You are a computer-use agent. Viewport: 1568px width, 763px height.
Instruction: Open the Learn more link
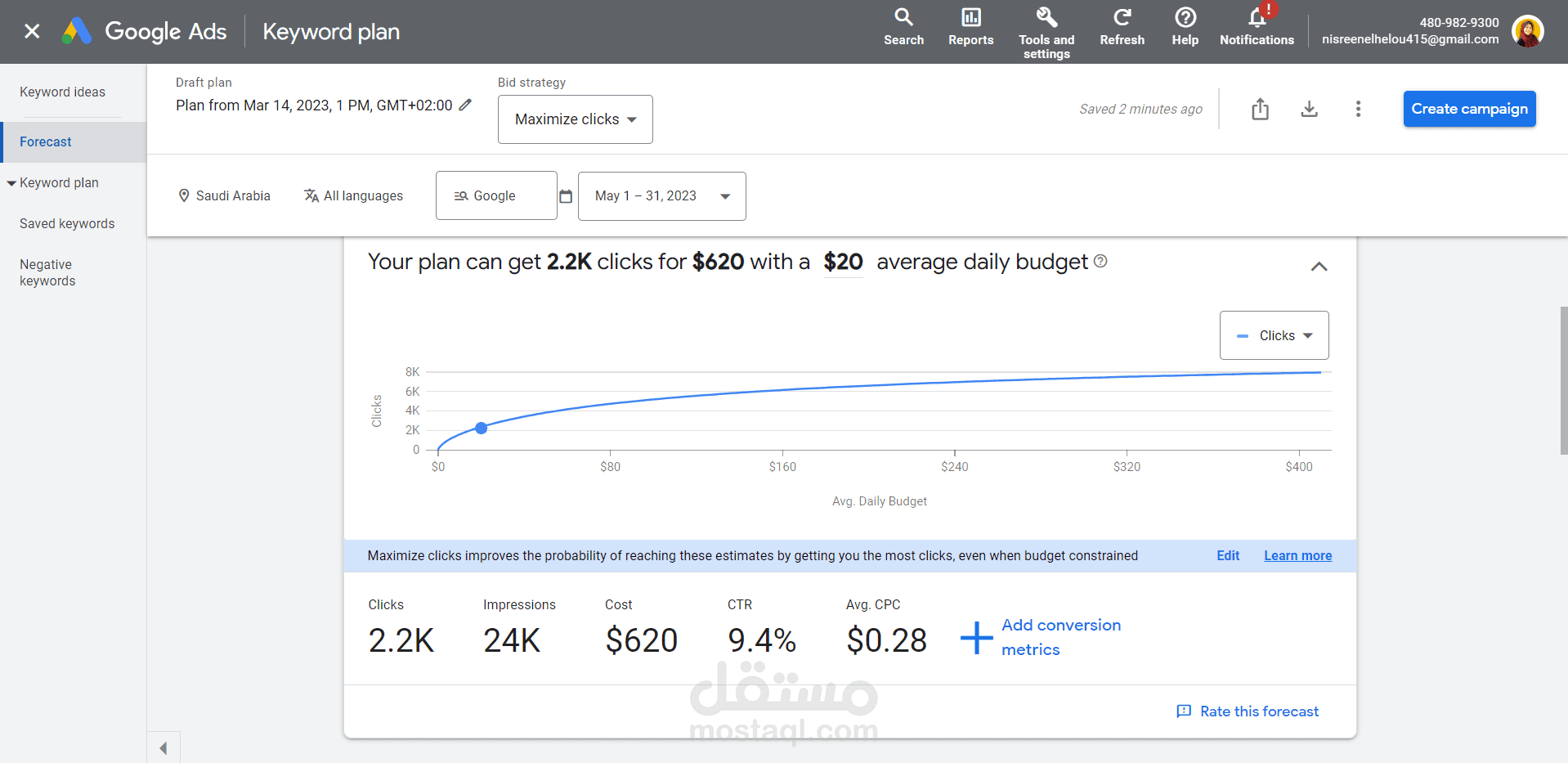[x=1297, y=556]
